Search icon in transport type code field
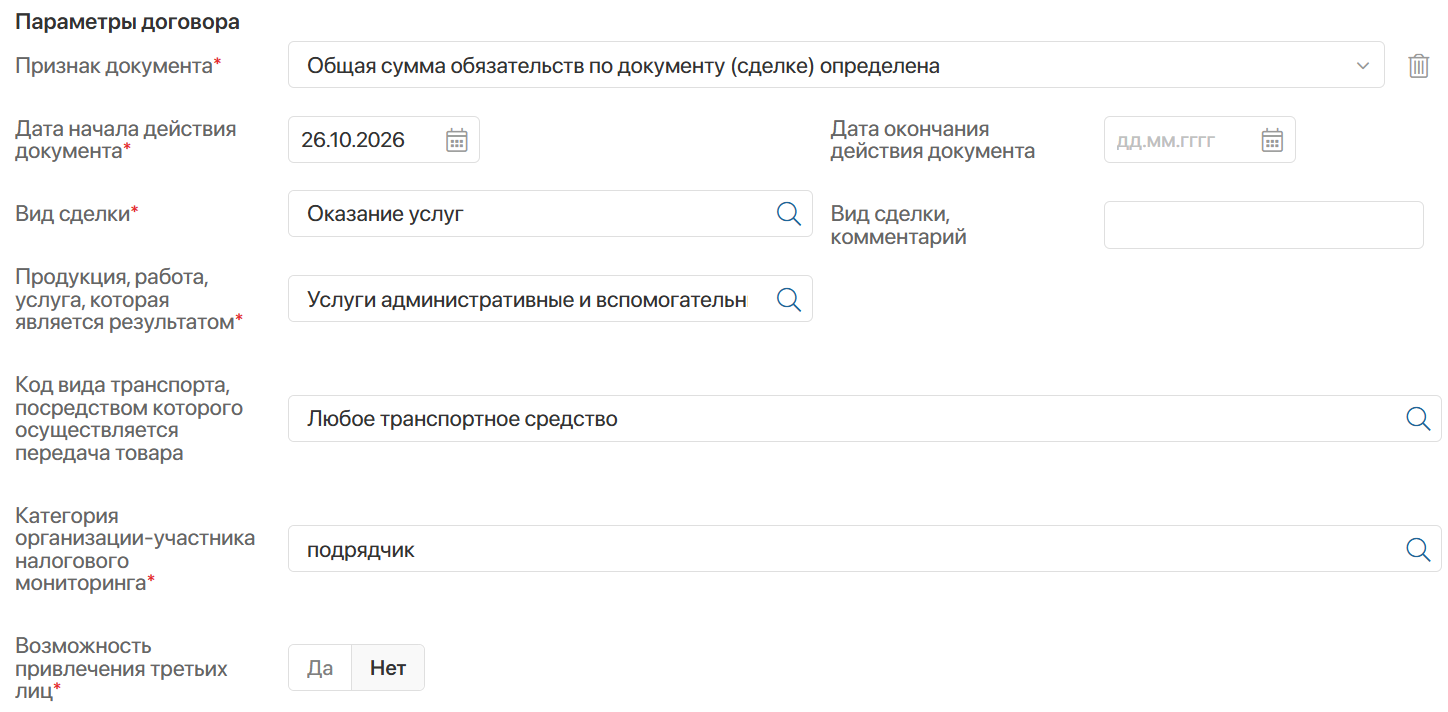The image size is (1448, 712). pyautogui.click(x=1418, y=418)
